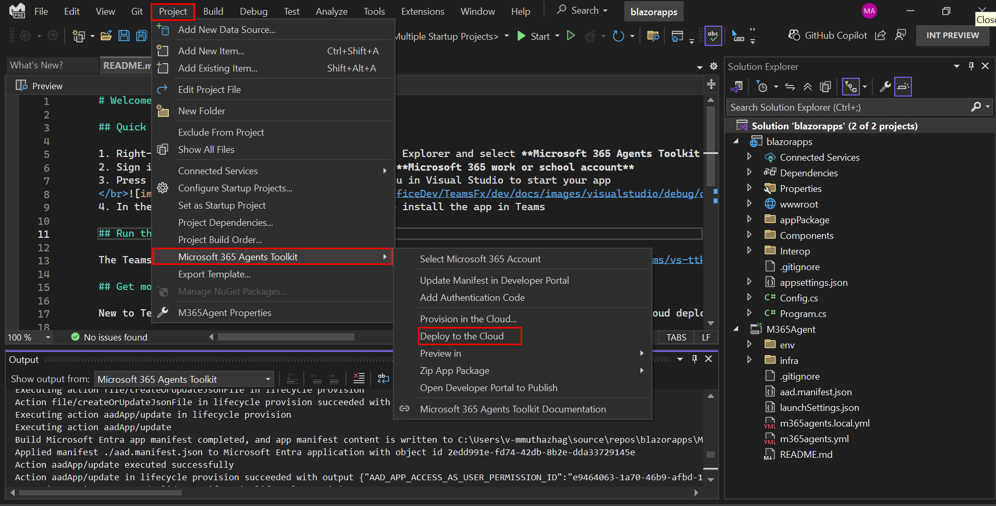Click the Properties wrench icon in Solution Explorer
This screenshot has width=996, height=506.
885,87
